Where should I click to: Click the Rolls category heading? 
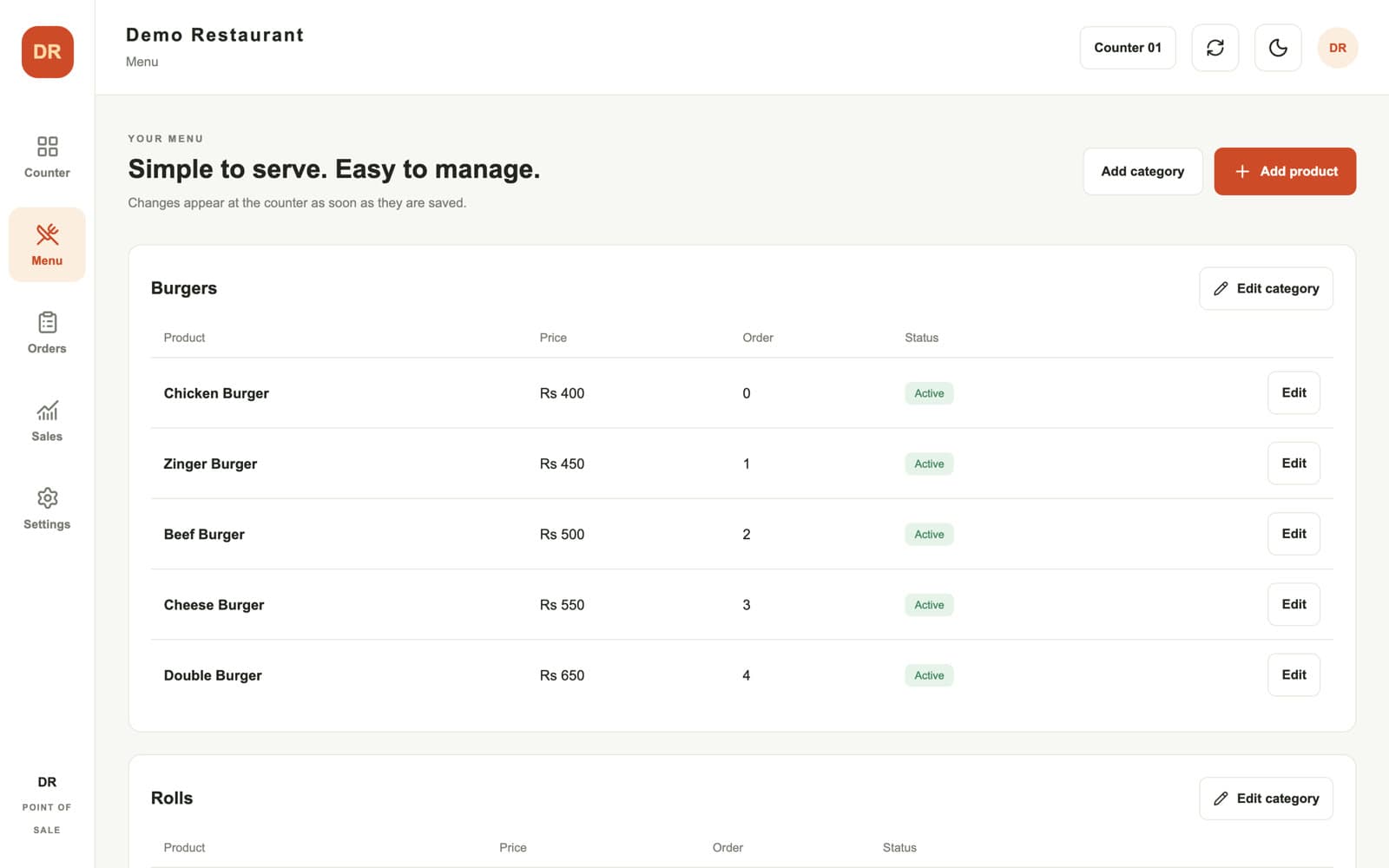pos(172,798)
